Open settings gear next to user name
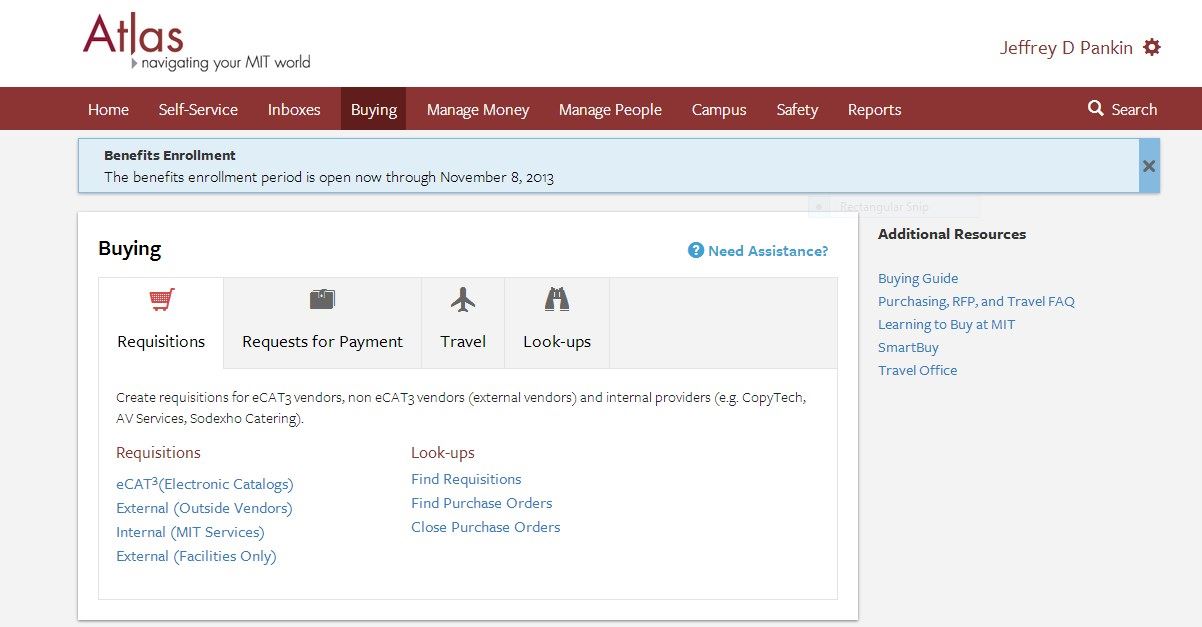The image size is (1202, 627). pyautogui.click(x=1152, y=47)
